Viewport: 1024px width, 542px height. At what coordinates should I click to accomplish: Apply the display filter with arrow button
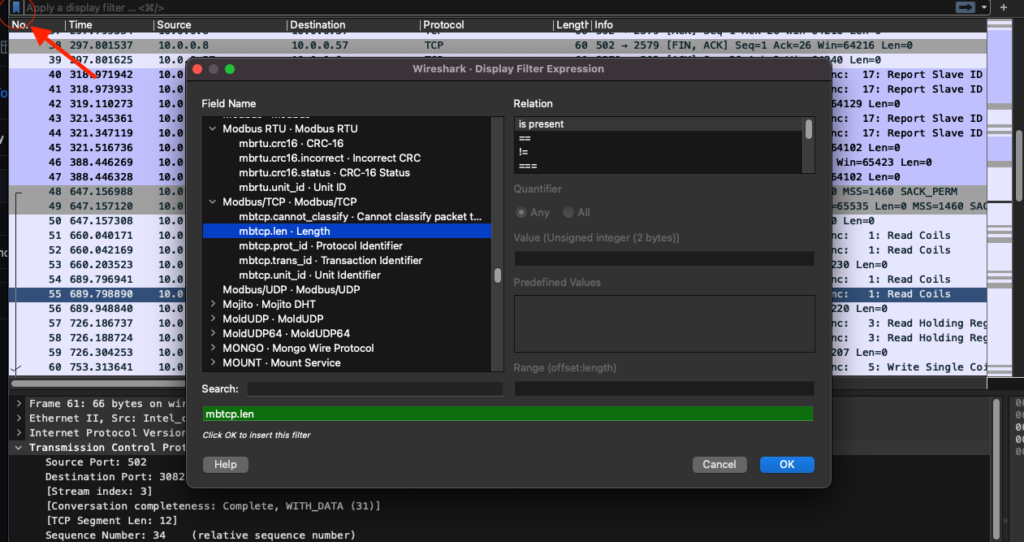965,7
